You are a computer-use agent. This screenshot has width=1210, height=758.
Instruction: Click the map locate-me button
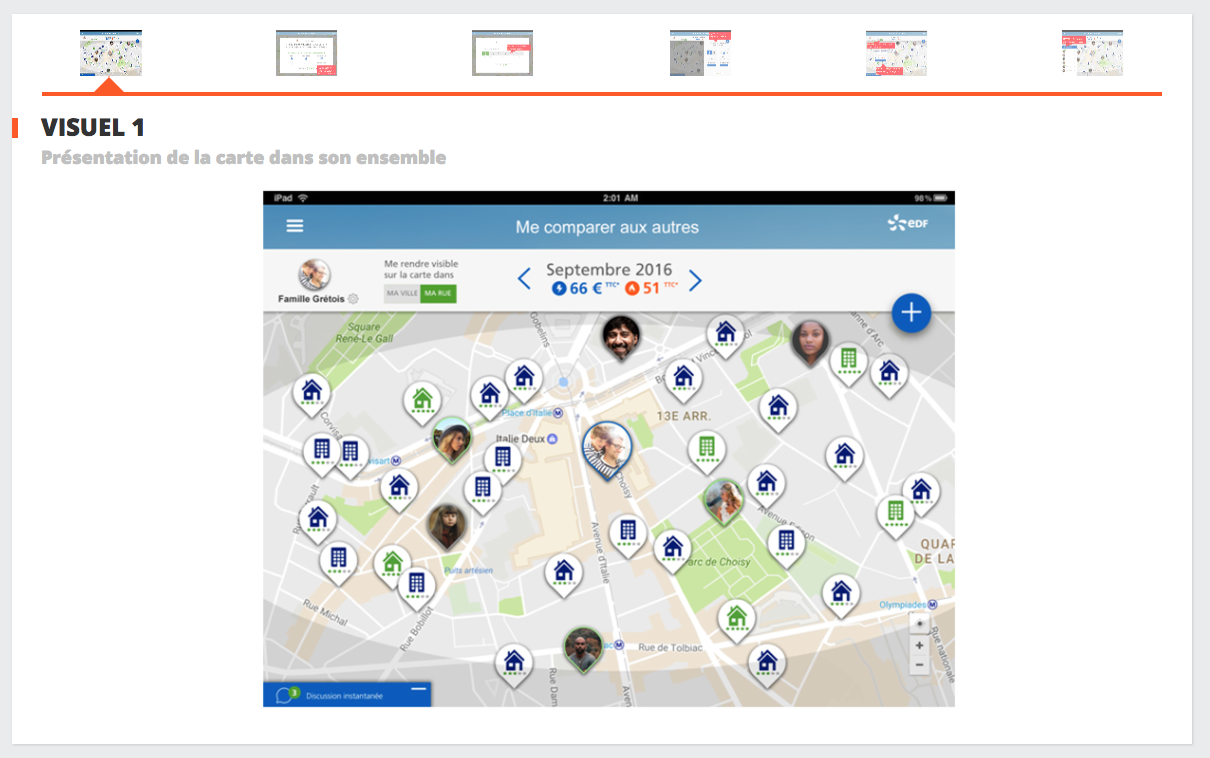[919, 624]
